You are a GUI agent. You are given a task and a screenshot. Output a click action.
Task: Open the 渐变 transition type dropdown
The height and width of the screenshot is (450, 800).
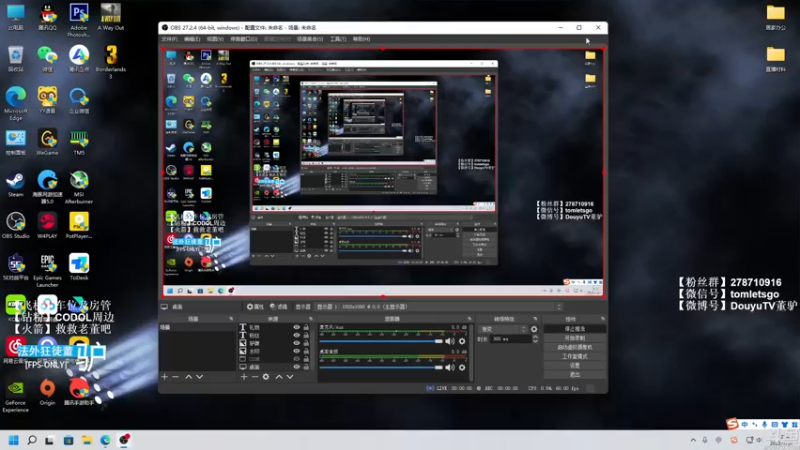[x=503, y=329]
